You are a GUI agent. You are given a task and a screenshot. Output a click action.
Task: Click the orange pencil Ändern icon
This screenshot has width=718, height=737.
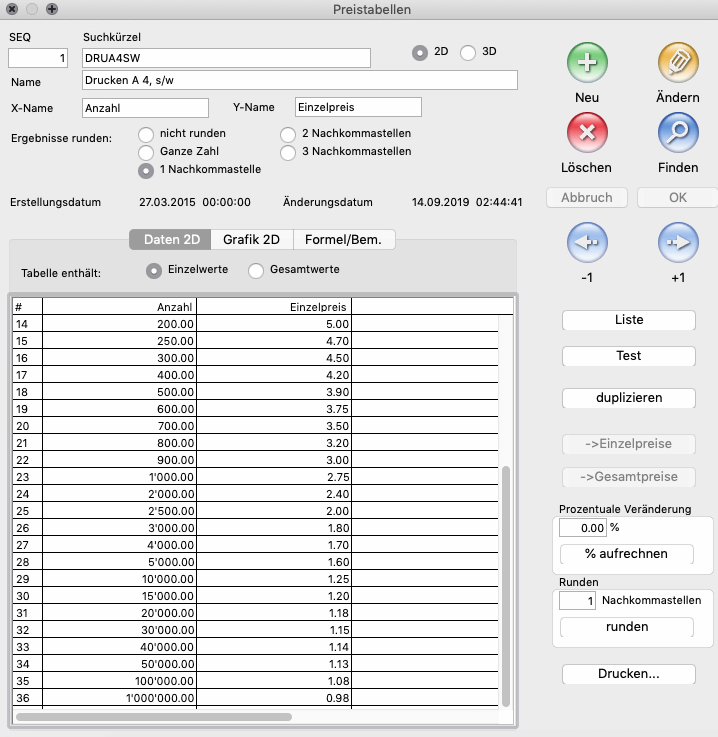(678, 63)
